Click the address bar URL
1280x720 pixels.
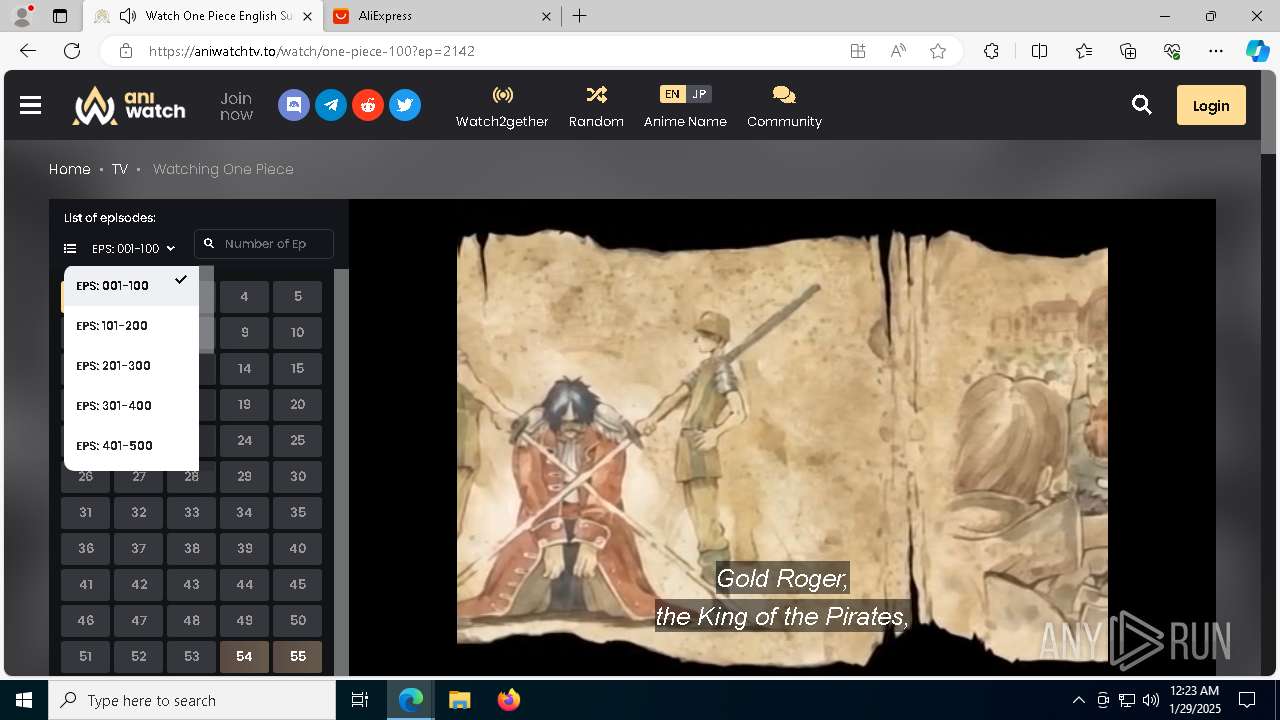[x=312, y=51]
